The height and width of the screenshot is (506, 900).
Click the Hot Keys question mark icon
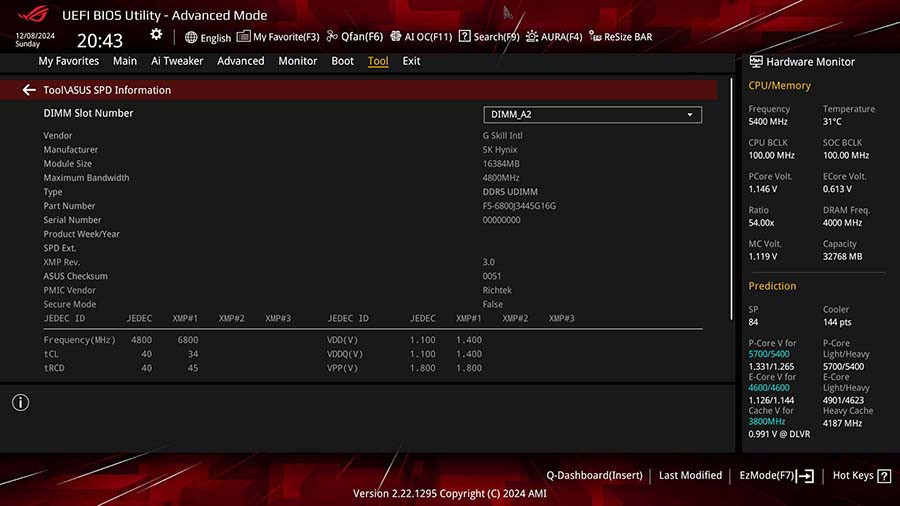885,476
